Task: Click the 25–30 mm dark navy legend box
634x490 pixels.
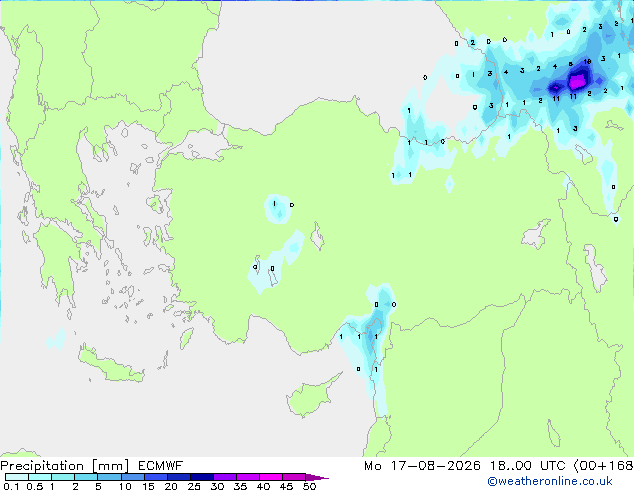Action: (201, 477)
